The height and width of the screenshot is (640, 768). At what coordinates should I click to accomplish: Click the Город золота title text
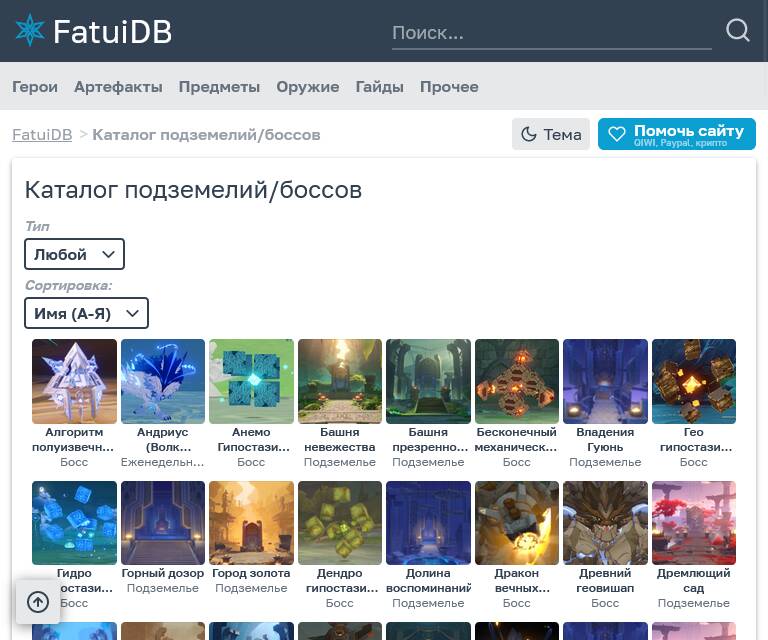tap(251, 573)
